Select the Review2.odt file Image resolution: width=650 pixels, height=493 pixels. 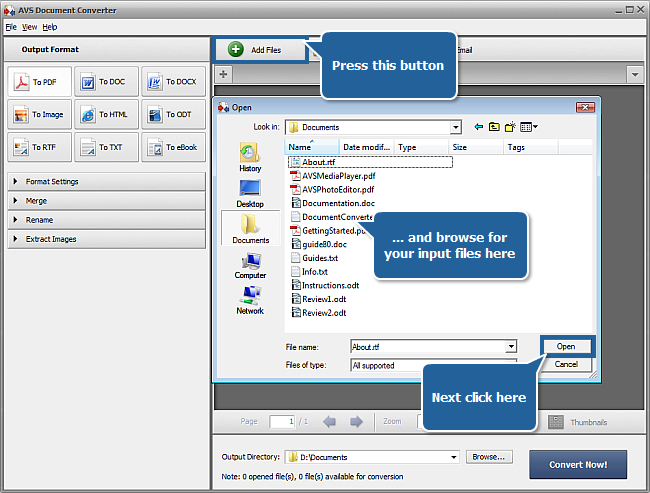318,313
